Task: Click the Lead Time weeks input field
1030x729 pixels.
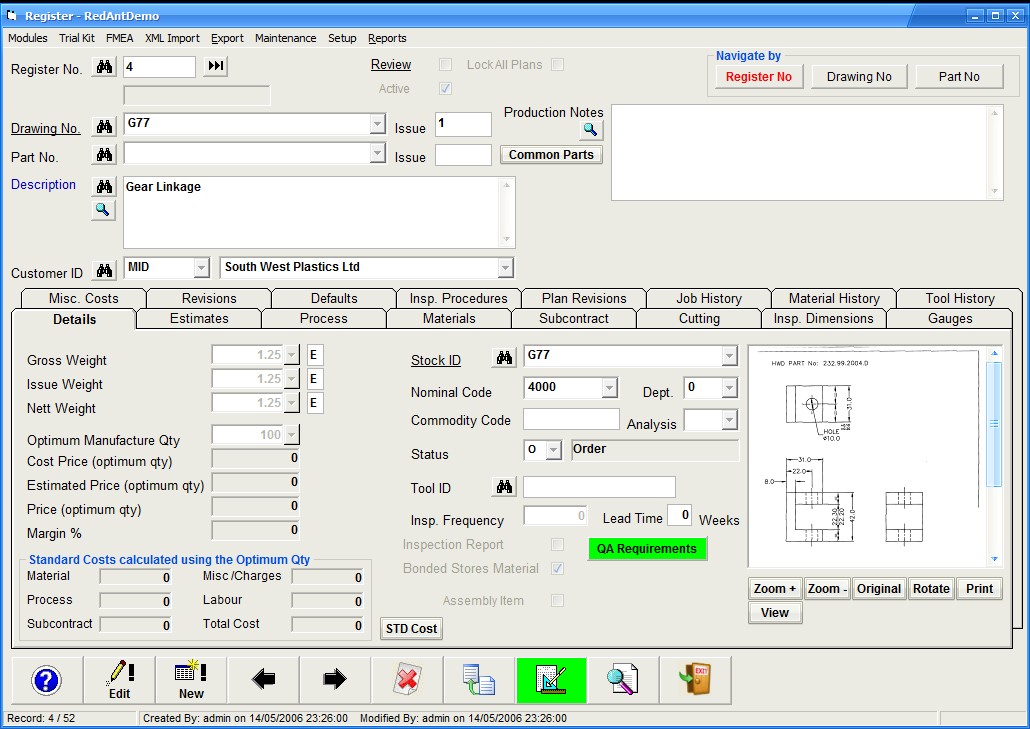Action: (x=679, y=516)
